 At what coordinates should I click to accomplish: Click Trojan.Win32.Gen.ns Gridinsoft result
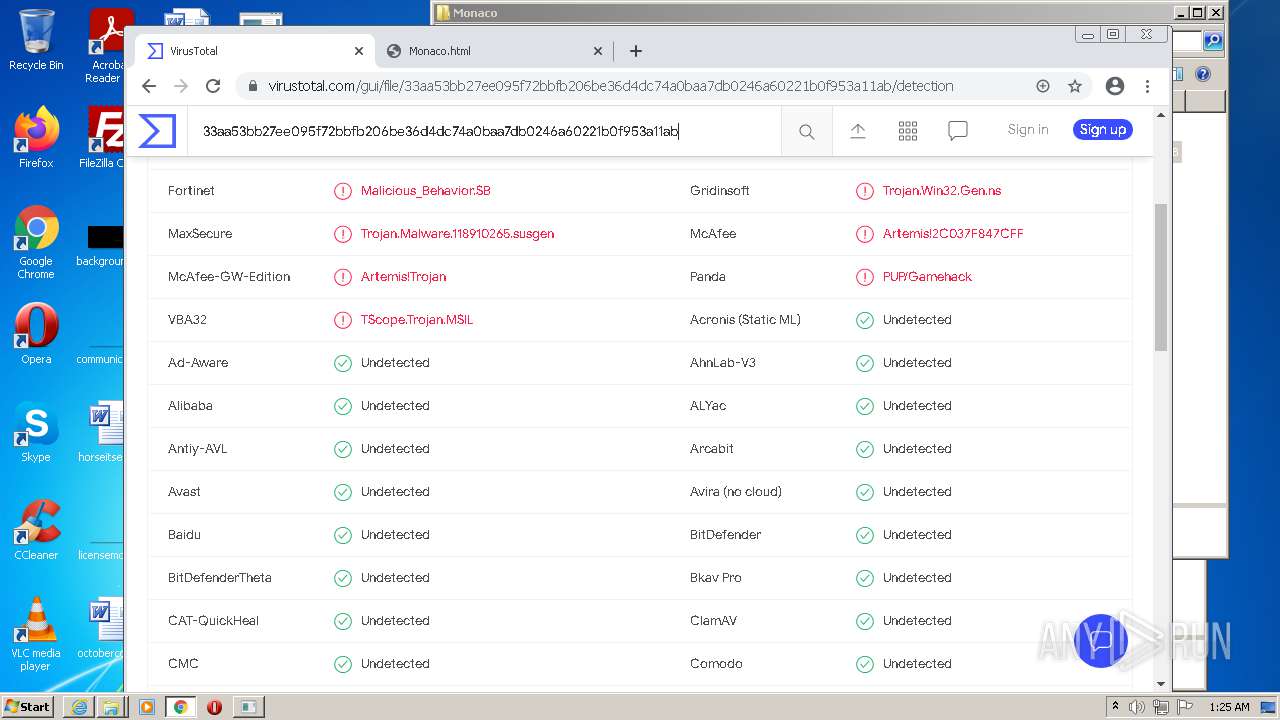pyautogui.click(x=942, y=191)
